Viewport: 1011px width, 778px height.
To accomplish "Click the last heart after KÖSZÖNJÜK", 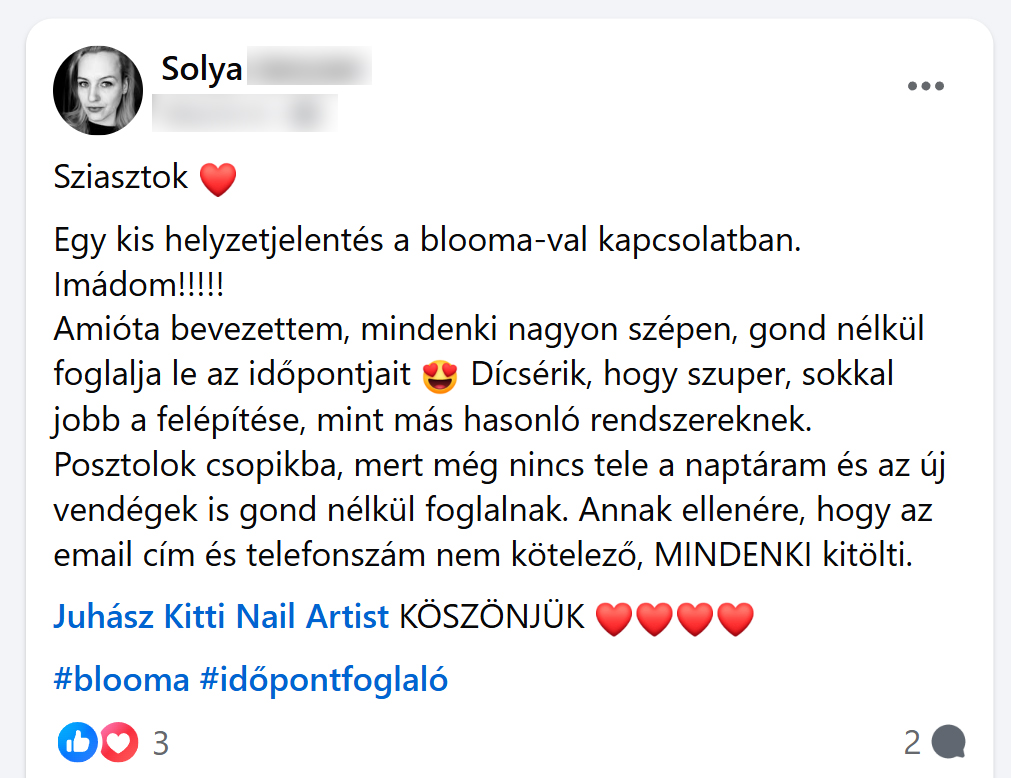I will tap(735, 619).
